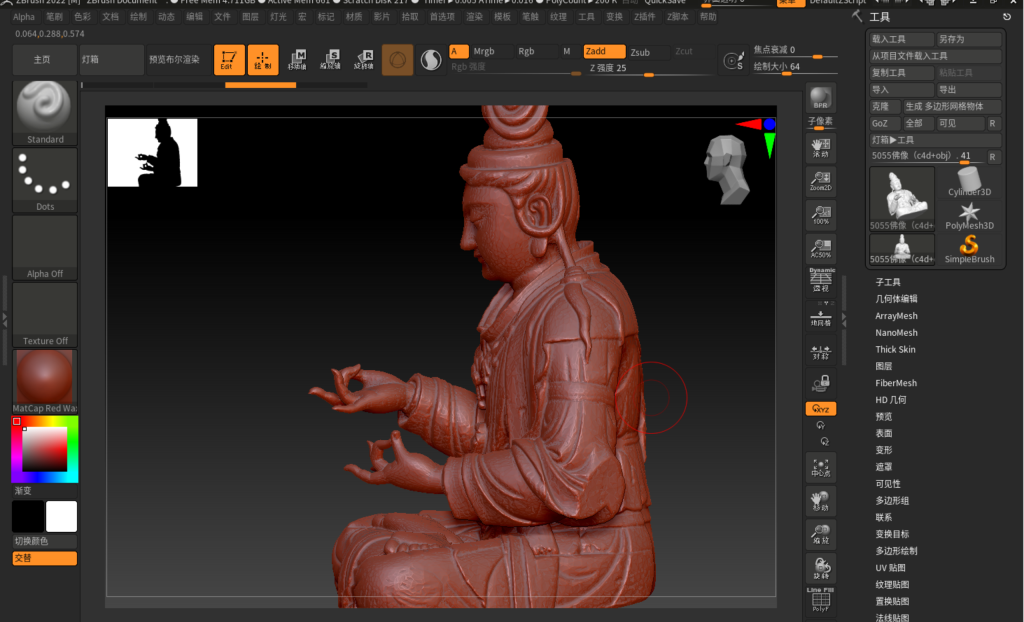
Task: Select the orange 绘制 Draw mode icon beside Edit
Action: (263, 59)
